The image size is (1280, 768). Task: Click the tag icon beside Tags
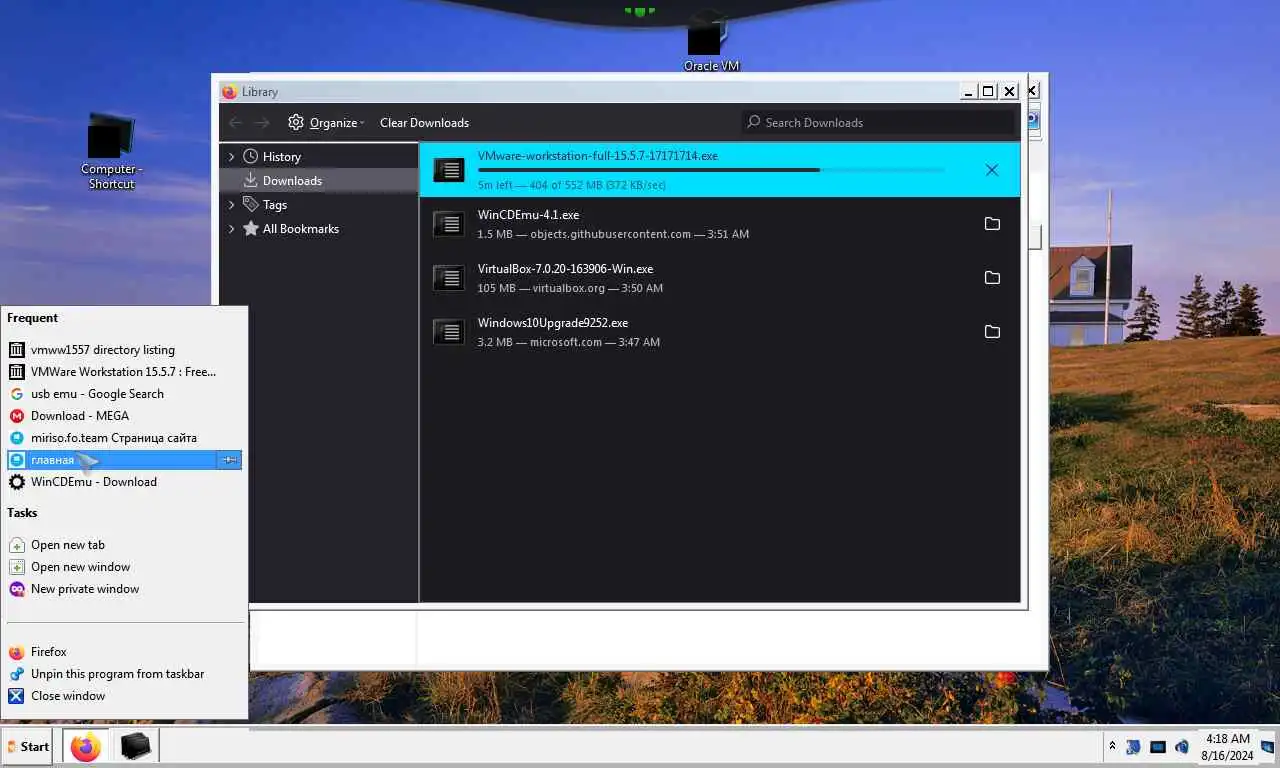[x=251, y=205]
